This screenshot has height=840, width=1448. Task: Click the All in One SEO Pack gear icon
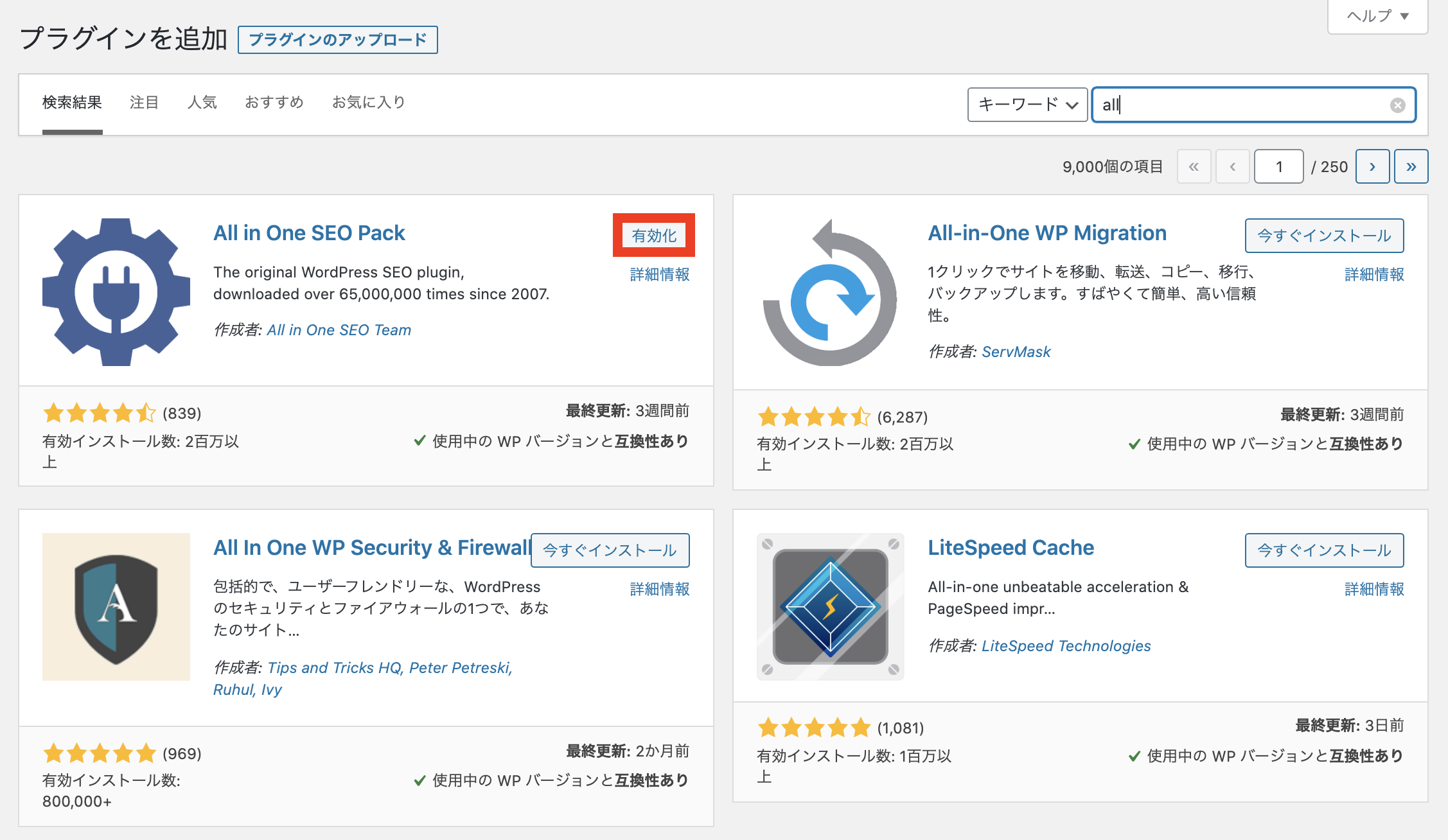coord(116,292)
